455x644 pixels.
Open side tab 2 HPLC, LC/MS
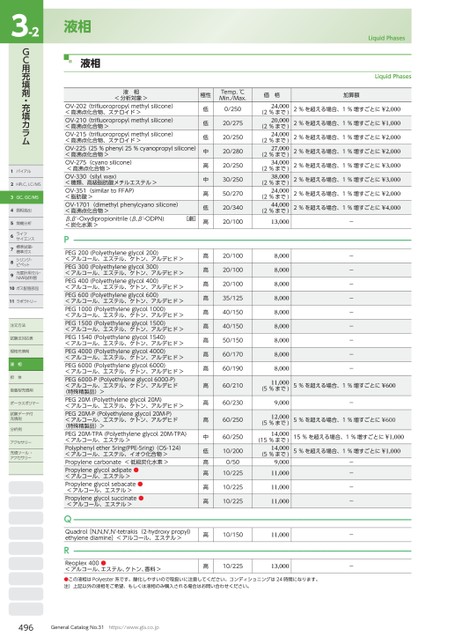[x=26, y=184]
